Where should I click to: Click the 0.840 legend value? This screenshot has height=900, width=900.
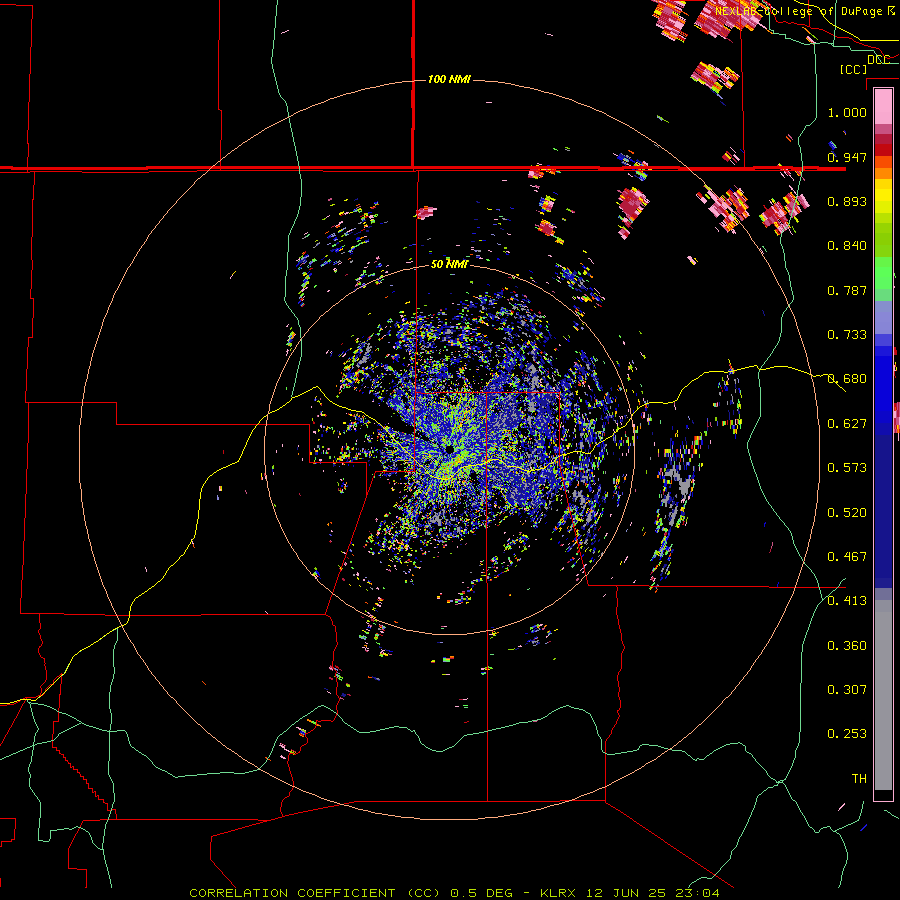click(x=847, y=246)
